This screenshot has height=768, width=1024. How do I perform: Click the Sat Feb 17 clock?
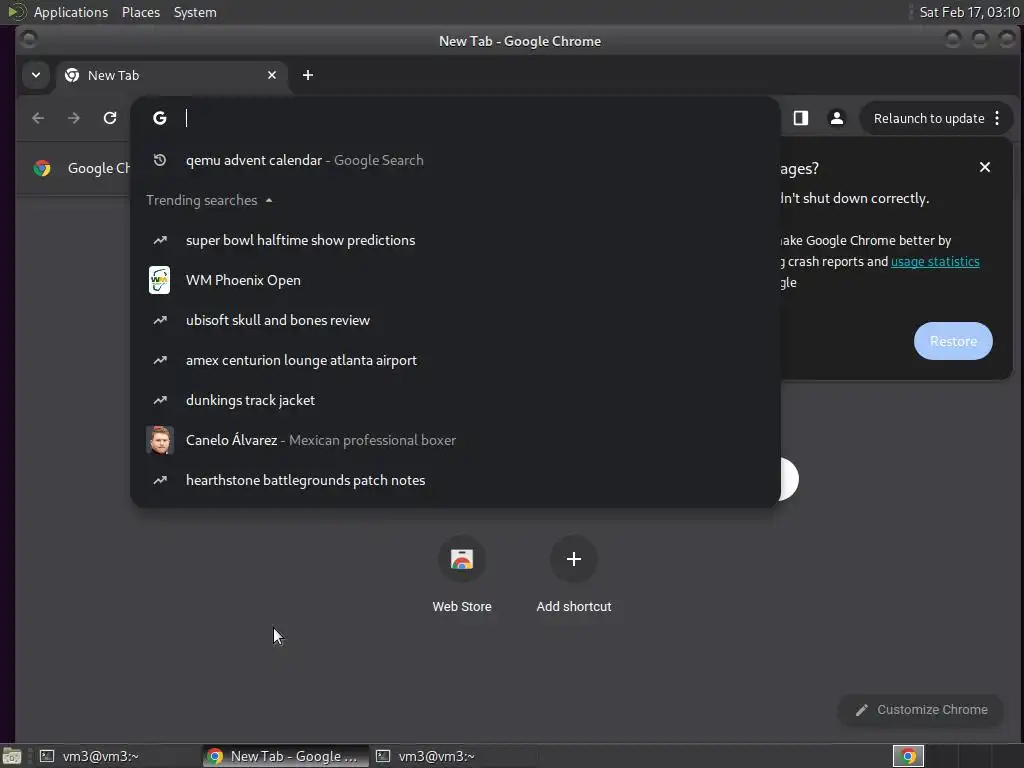click(x=969, y=12)
